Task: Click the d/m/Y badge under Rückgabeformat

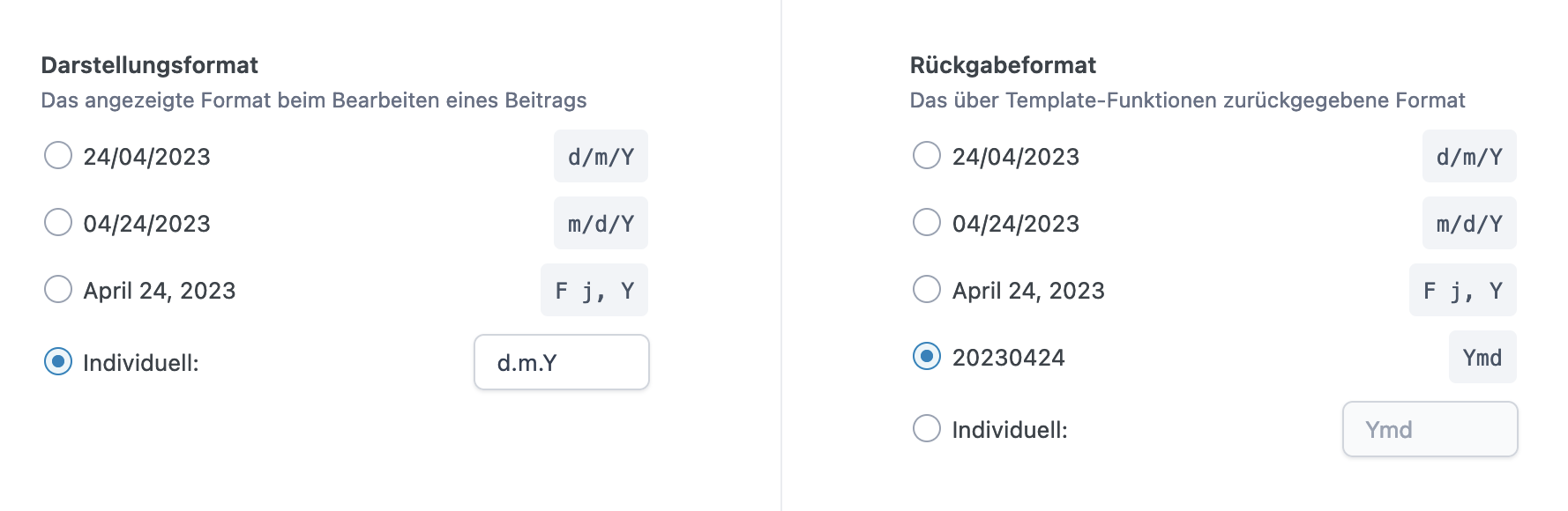Action: point(1468,155)
